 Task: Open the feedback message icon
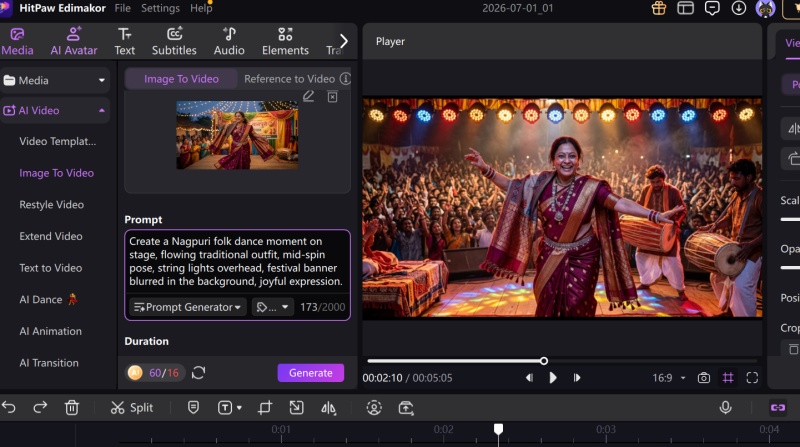tap(712, 8)
